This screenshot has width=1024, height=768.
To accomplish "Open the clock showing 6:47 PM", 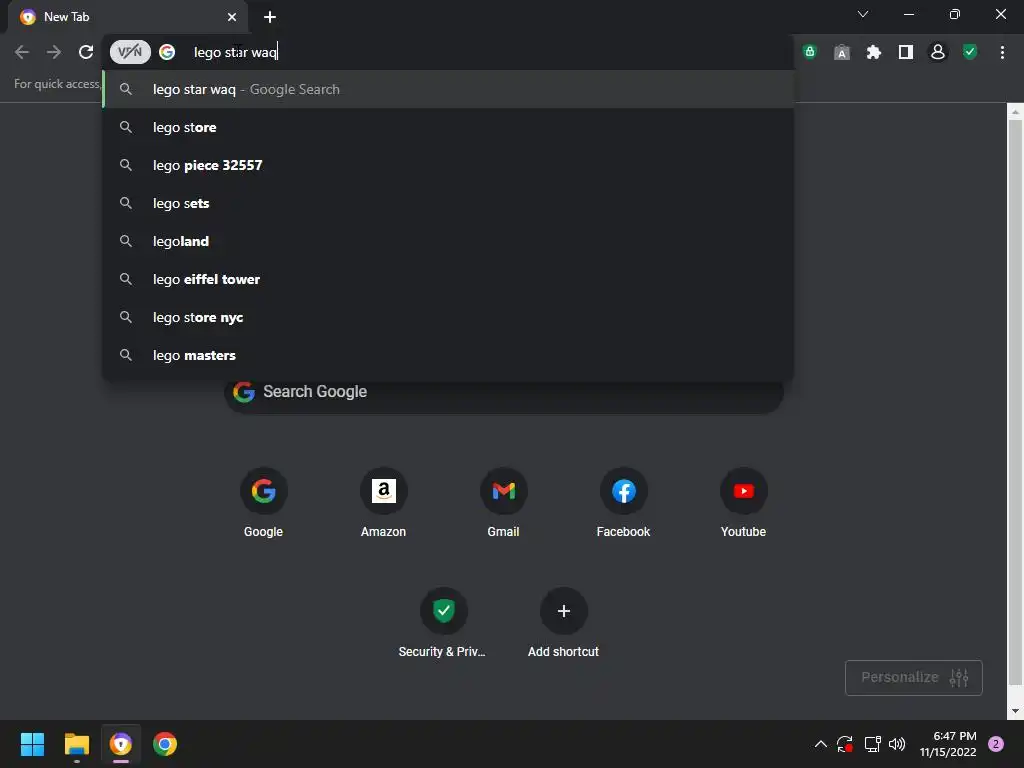I will 948,744.
